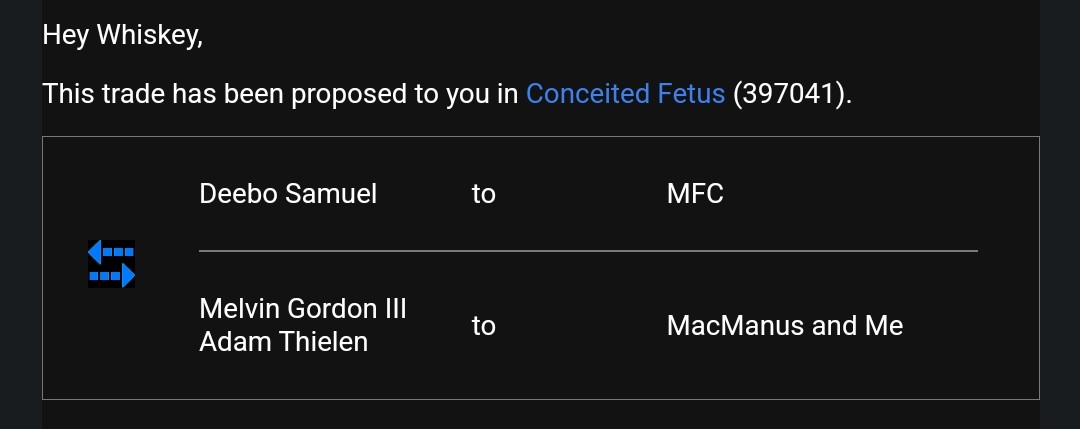Click the dark margin strip on left edge

[21, 214]
